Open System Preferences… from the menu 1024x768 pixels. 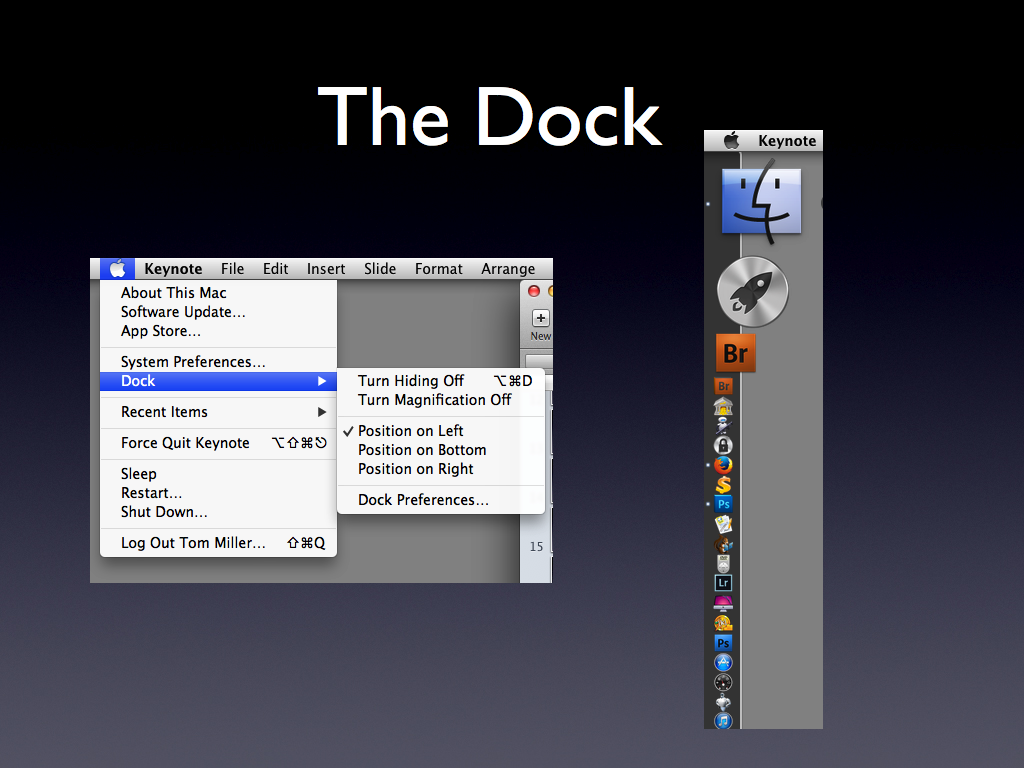(218, 362)
